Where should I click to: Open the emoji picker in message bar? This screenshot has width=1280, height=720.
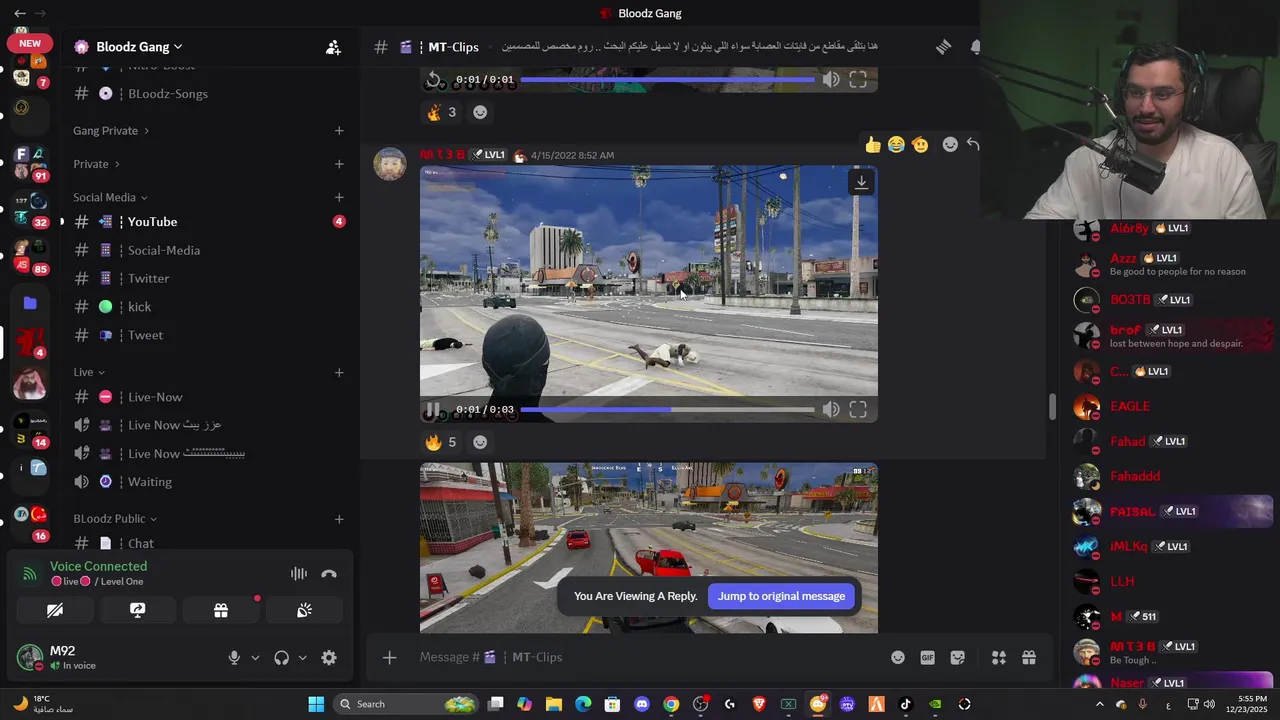898,657
